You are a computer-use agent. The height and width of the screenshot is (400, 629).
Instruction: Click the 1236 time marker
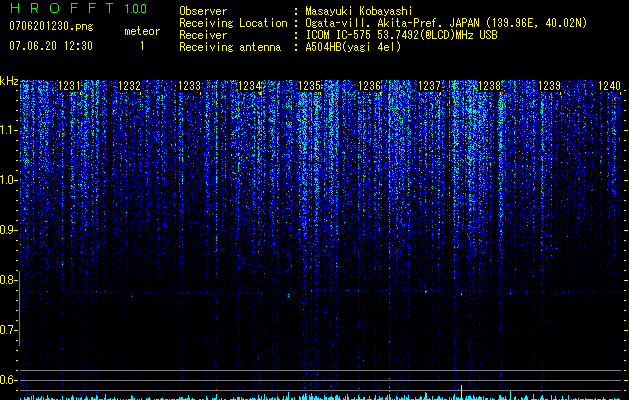click(369, 86)
